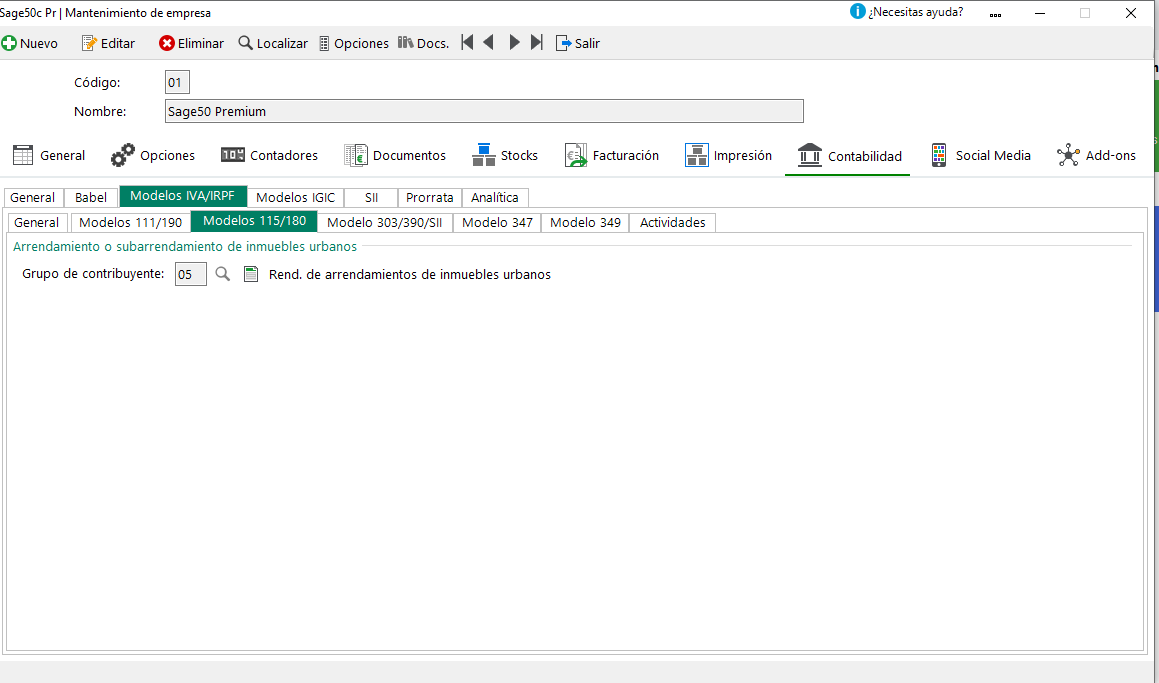
Task: Open the second-row General subtab
Action: pyautogui.click(x=36, y=222)
